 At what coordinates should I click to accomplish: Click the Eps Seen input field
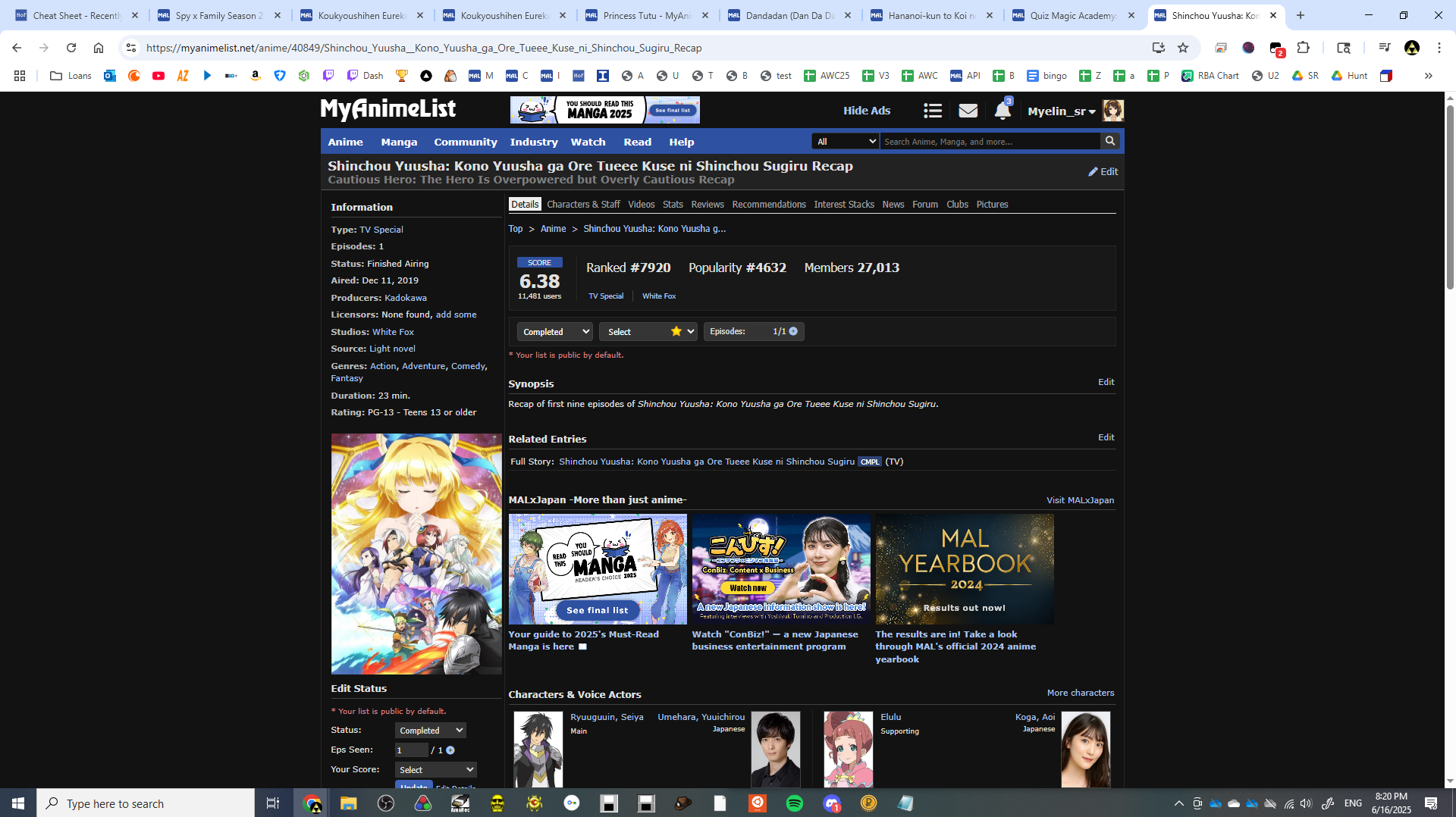412,750
